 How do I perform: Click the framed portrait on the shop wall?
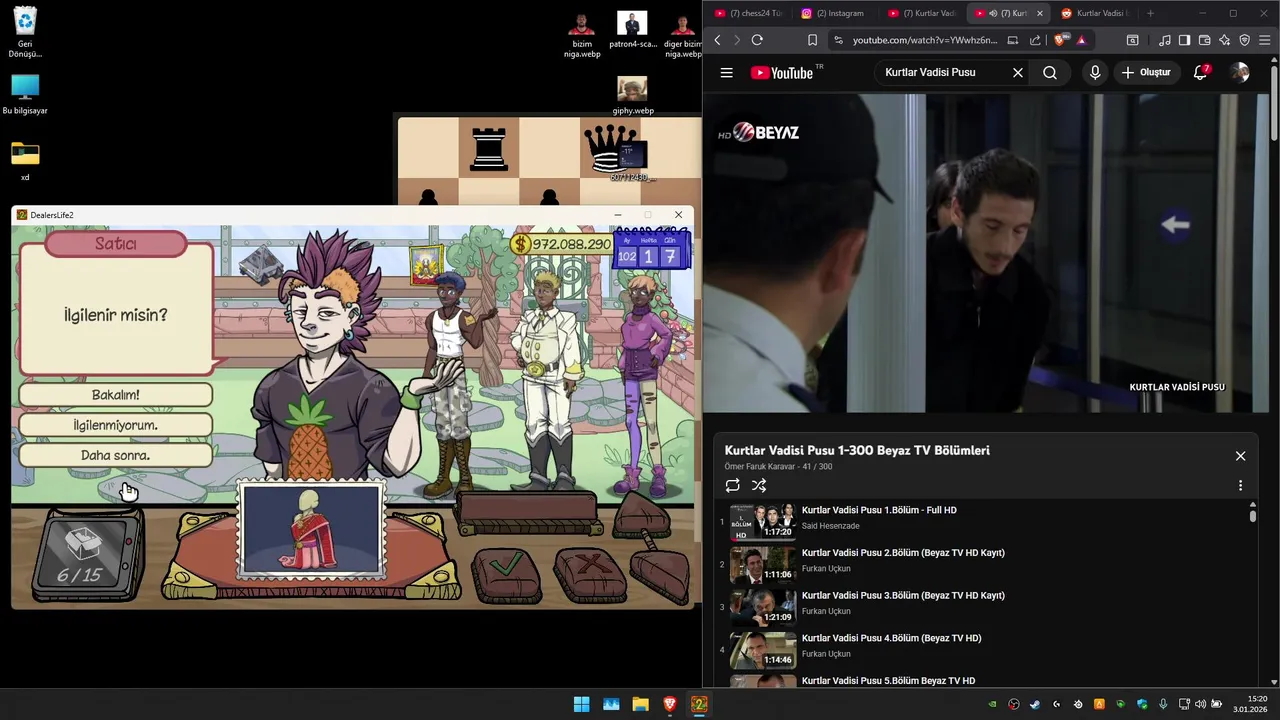tap(427, 264)
